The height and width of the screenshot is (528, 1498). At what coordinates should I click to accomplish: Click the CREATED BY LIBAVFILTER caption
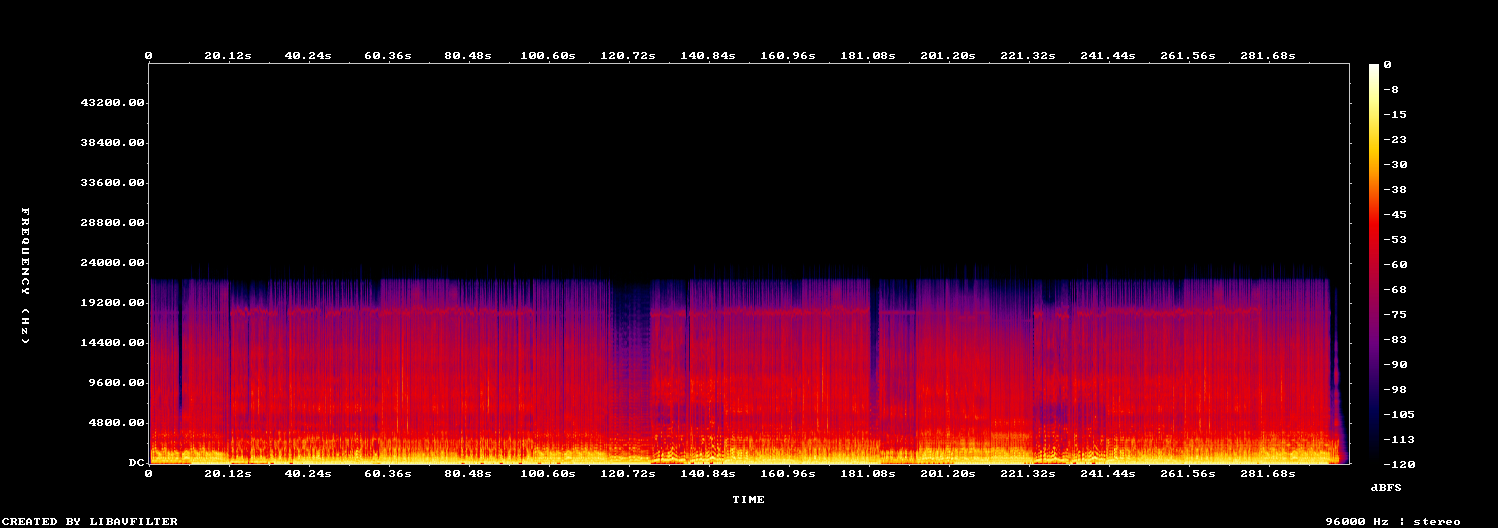[90, 521]
